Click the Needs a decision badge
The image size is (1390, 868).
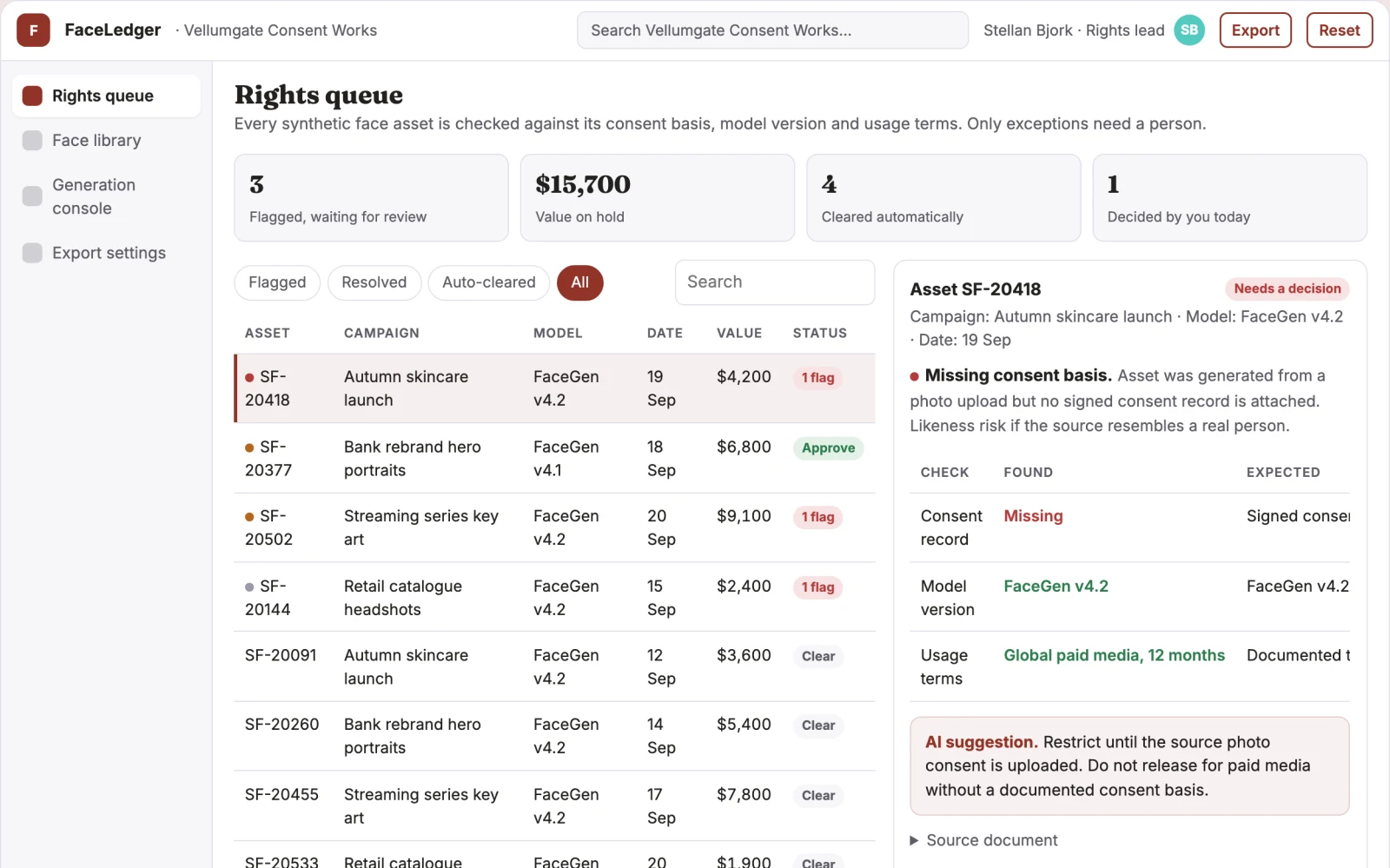[x=1287, y=289]
